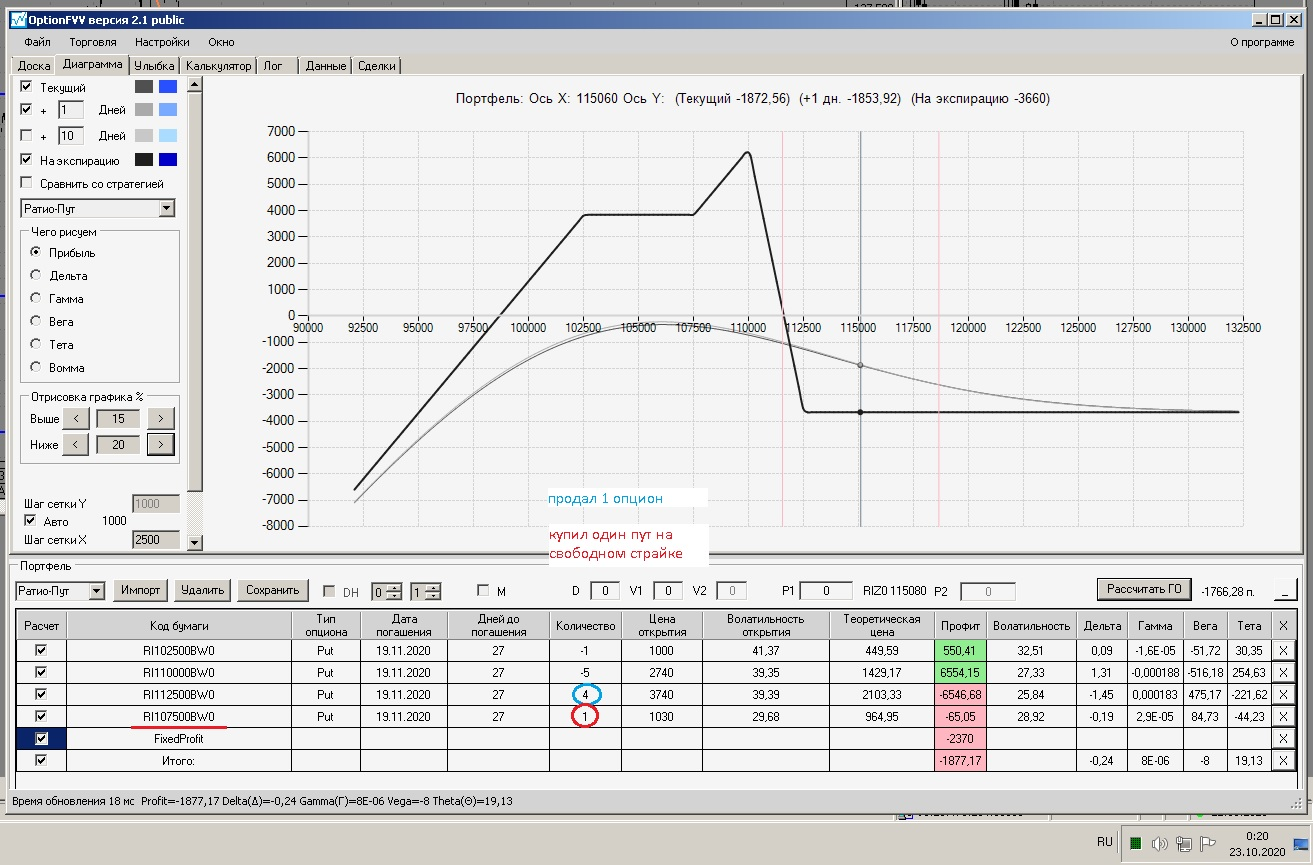Switch to the Улыбка tab
The width and height of the screenshot is (1313, 865).
tap(154, 66)
